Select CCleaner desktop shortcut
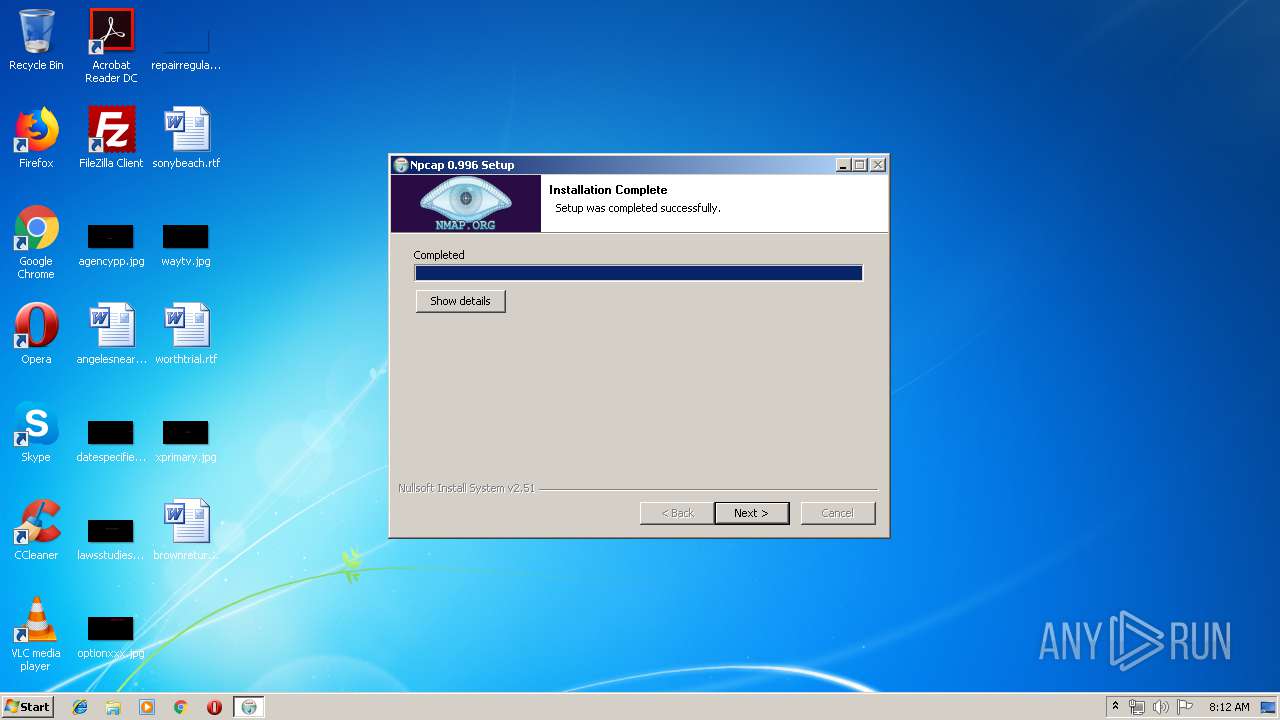Image resolution: width=1280 pixels, height=720 pixels. pyautogui.click(x=36, y=530)
